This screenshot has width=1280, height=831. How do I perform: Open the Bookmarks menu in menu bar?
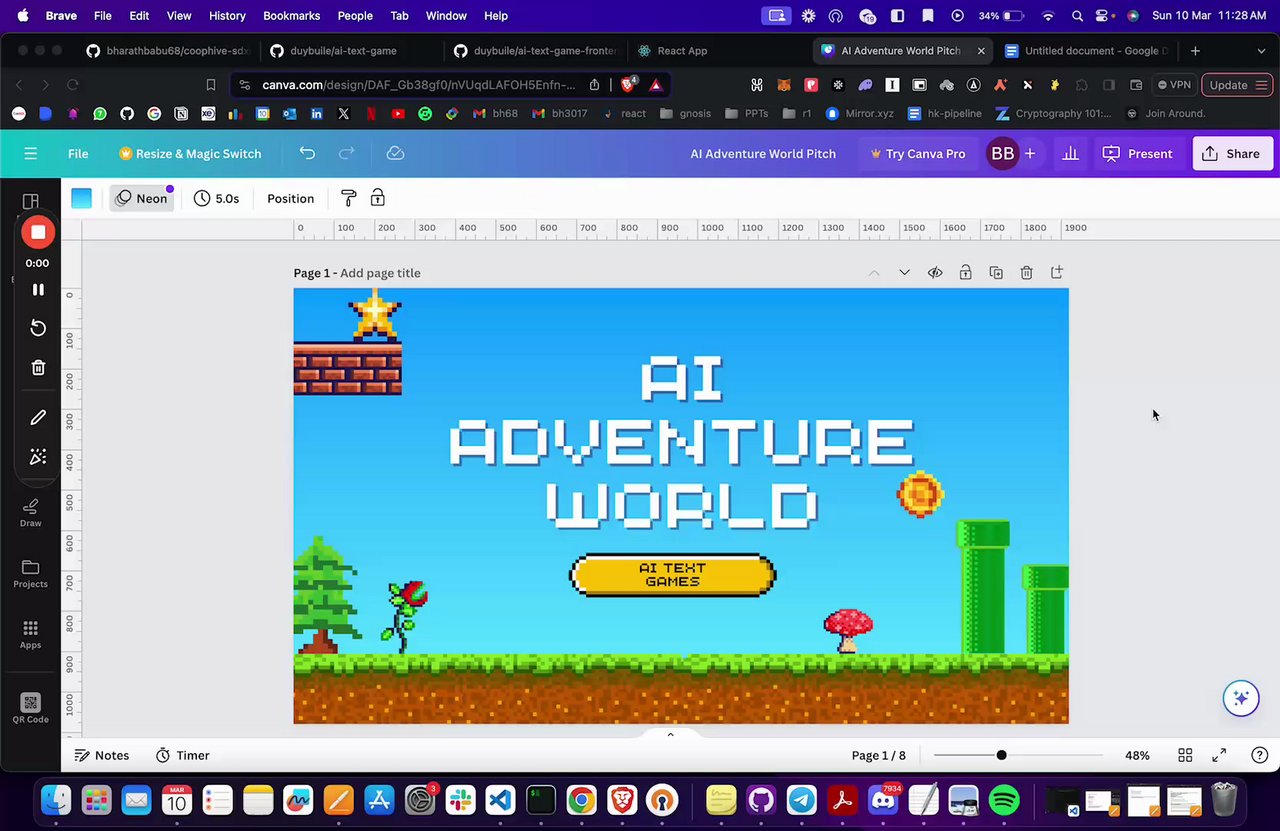291,16
